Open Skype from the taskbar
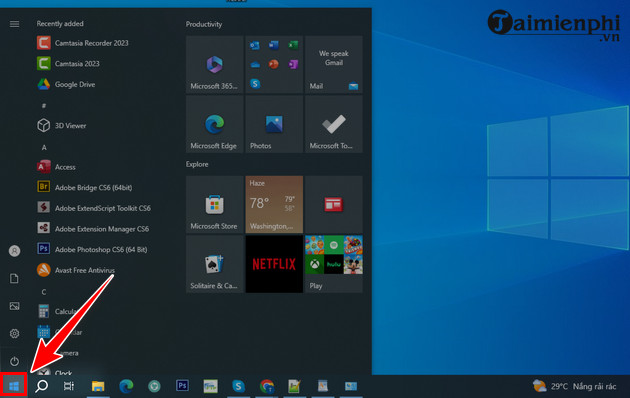Image resolution: width=630 pixels, height=398 pixels. [x=238, y=386]
